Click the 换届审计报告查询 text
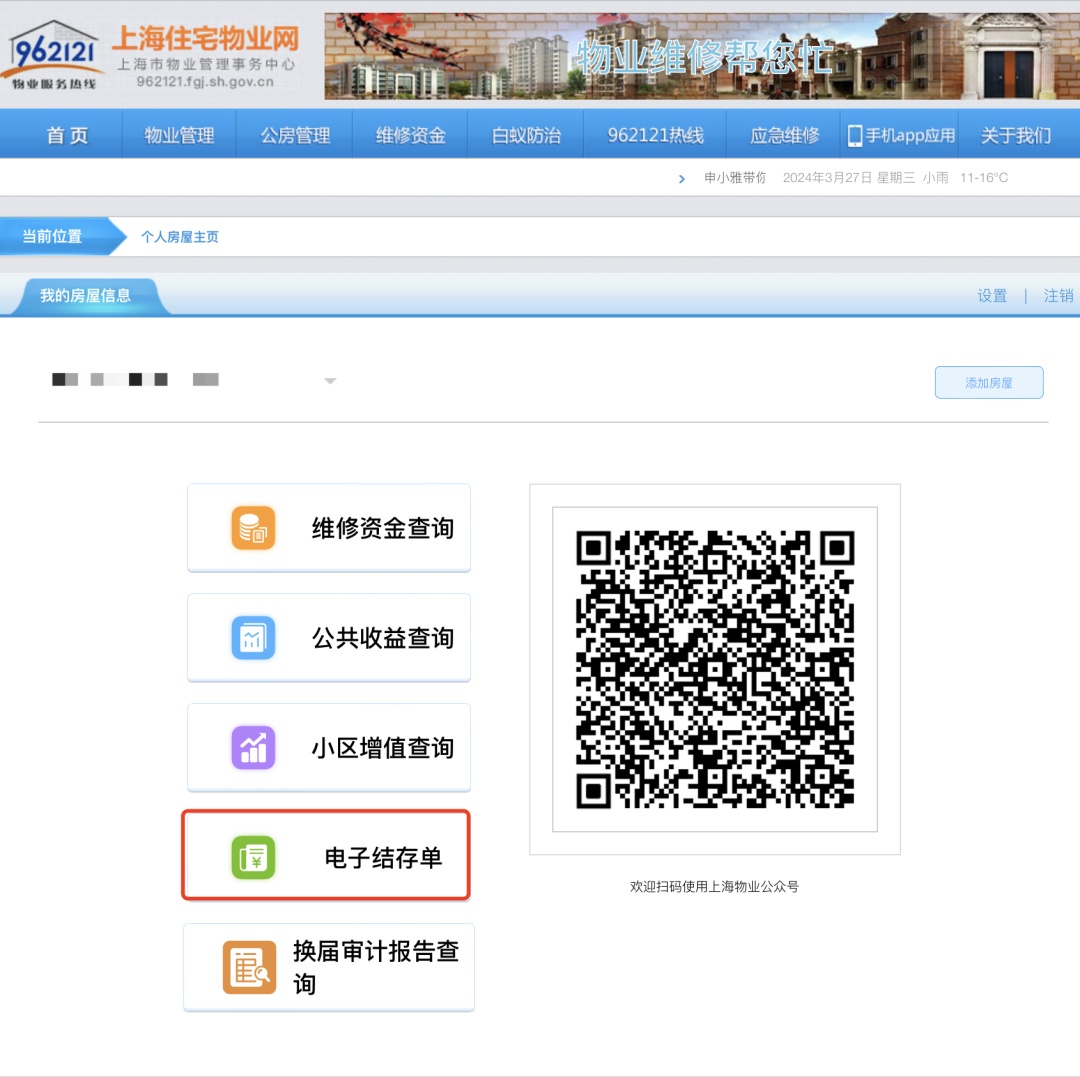The image size is (1080, 1077). [376, 968]
